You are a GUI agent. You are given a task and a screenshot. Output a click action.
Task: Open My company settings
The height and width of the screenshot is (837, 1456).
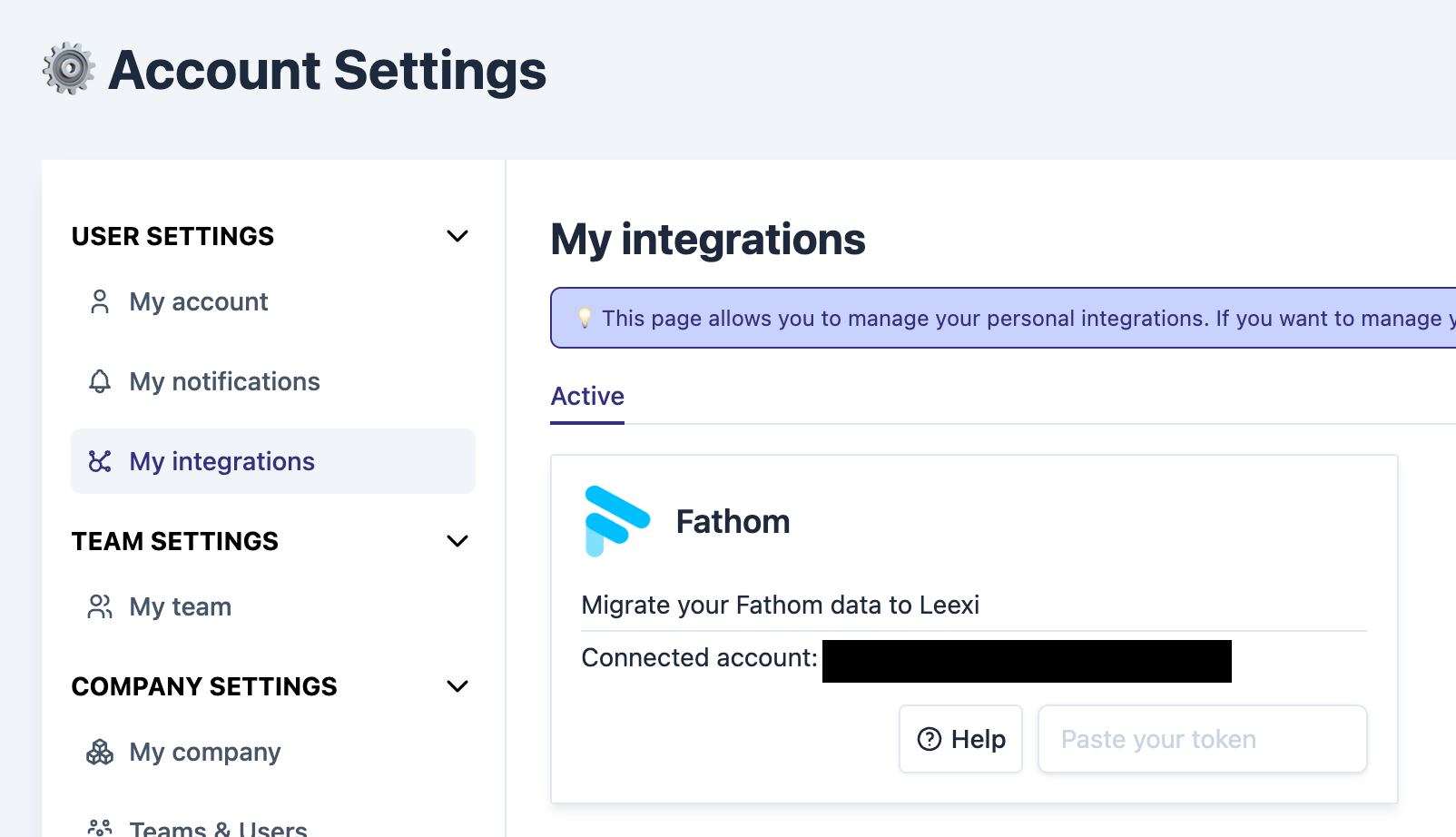click(x=272, y=752)
